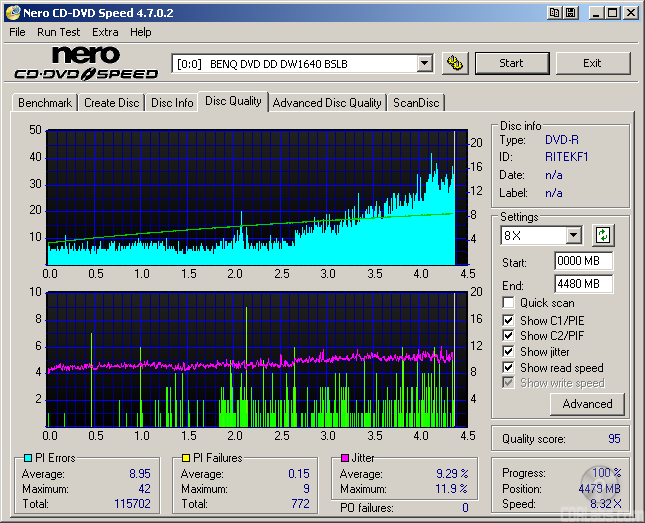
Task: Switch to the Benchmark tab
Action: click(45, 103)
